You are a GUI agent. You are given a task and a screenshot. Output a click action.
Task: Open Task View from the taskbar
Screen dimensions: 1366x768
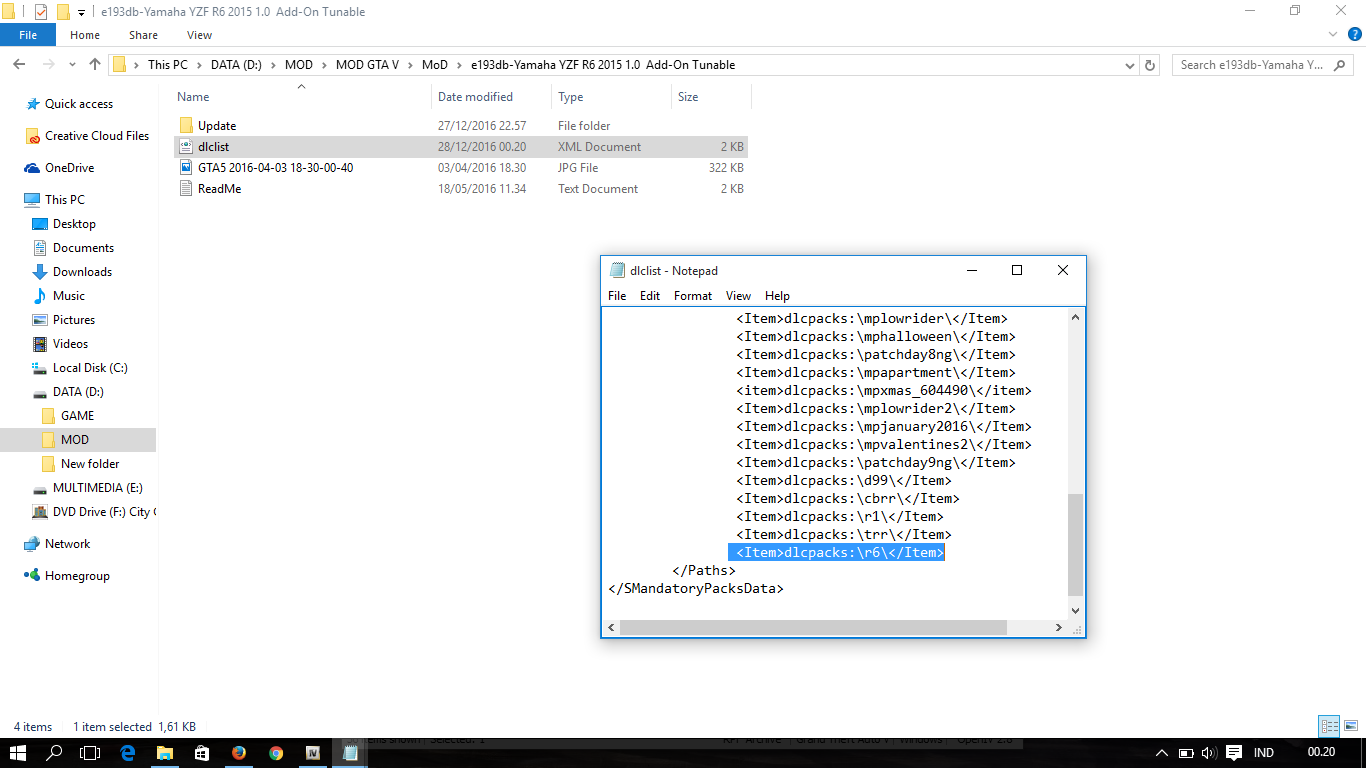click(90, 753)
